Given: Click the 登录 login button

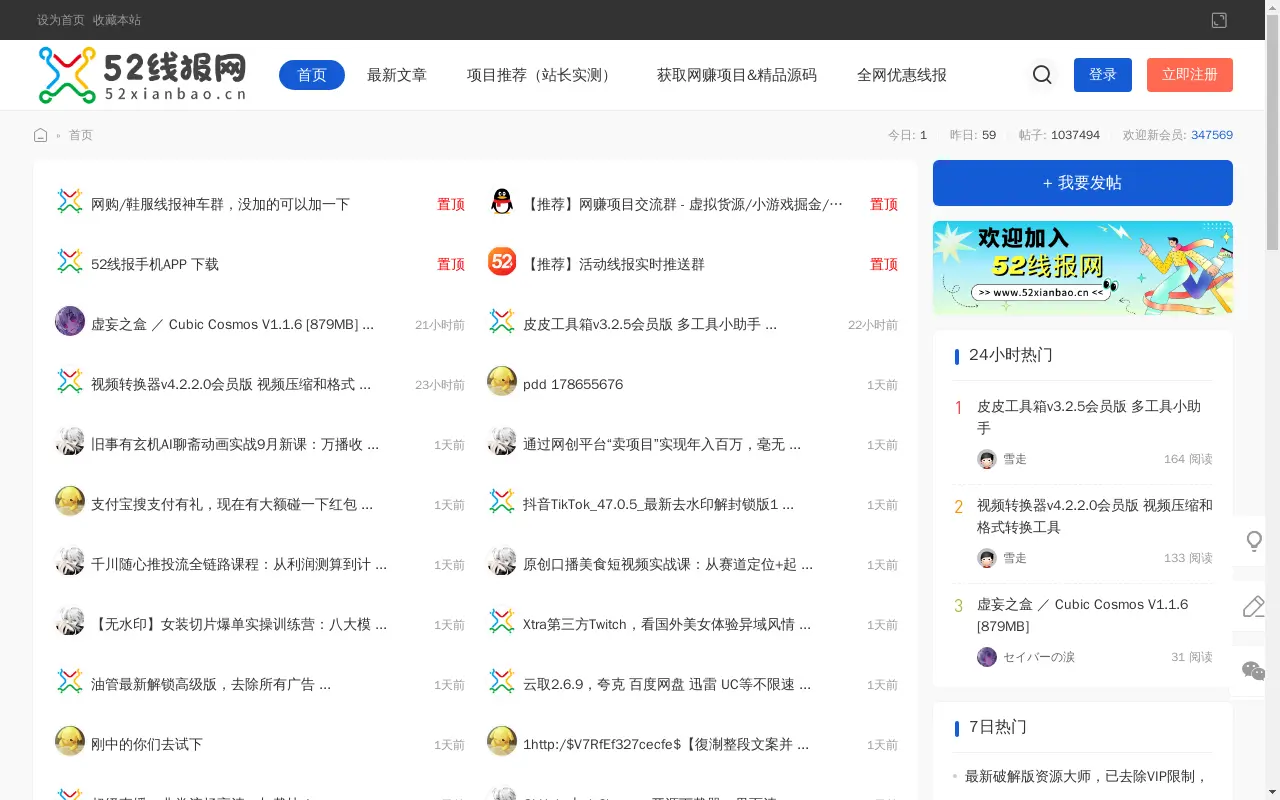Looking at the screenshot, I should [x=1103, y=75].
